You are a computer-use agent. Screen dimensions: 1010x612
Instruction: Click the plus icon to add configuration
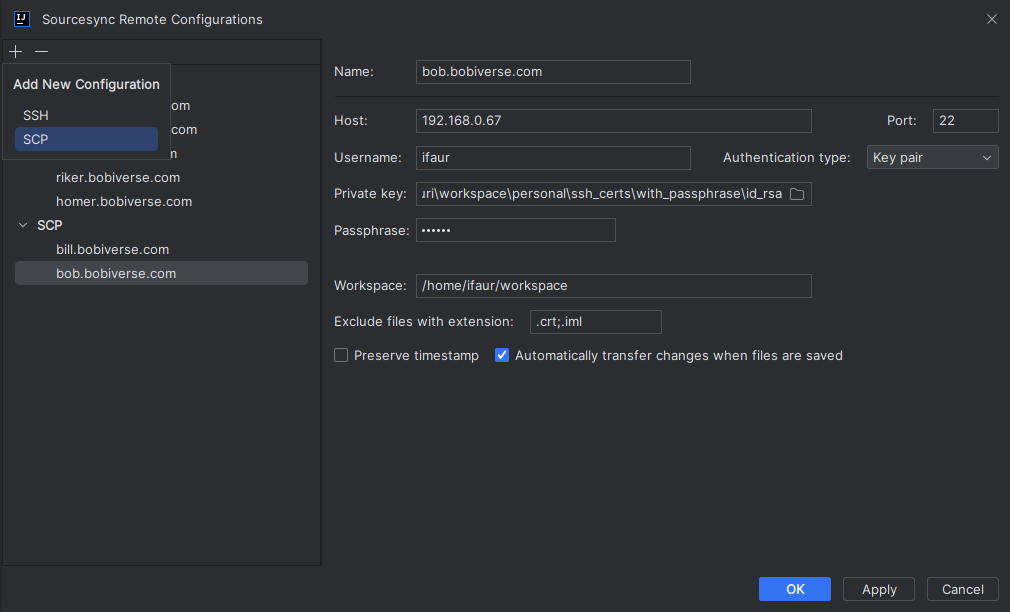15,52
